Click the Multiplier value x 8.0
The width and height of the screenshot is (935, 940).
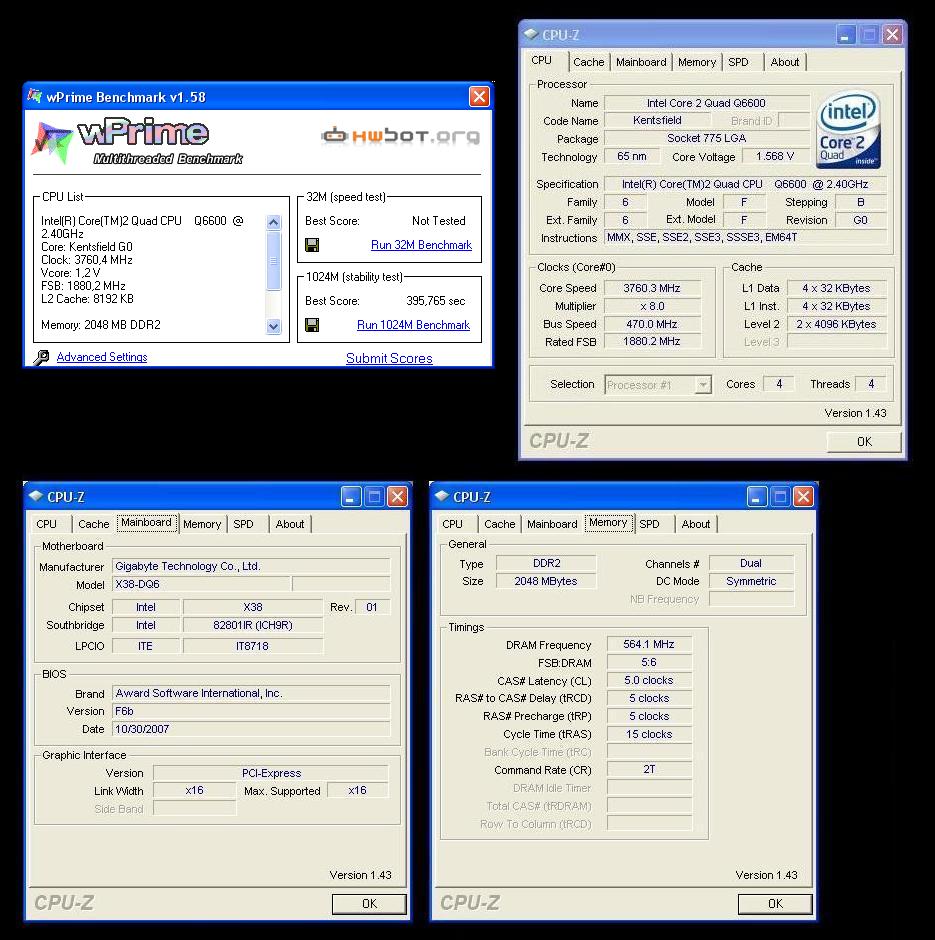tap(652, 306)
